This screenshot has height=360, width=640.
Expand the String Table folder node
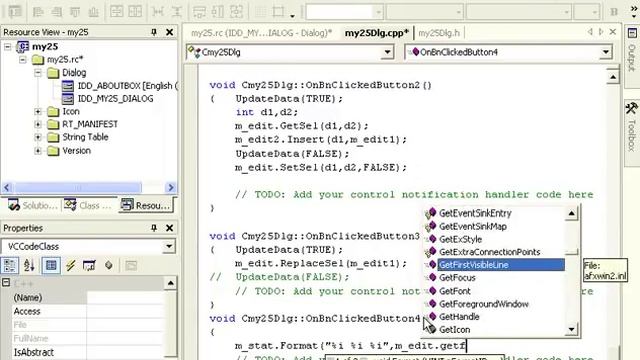pos(38,137)
